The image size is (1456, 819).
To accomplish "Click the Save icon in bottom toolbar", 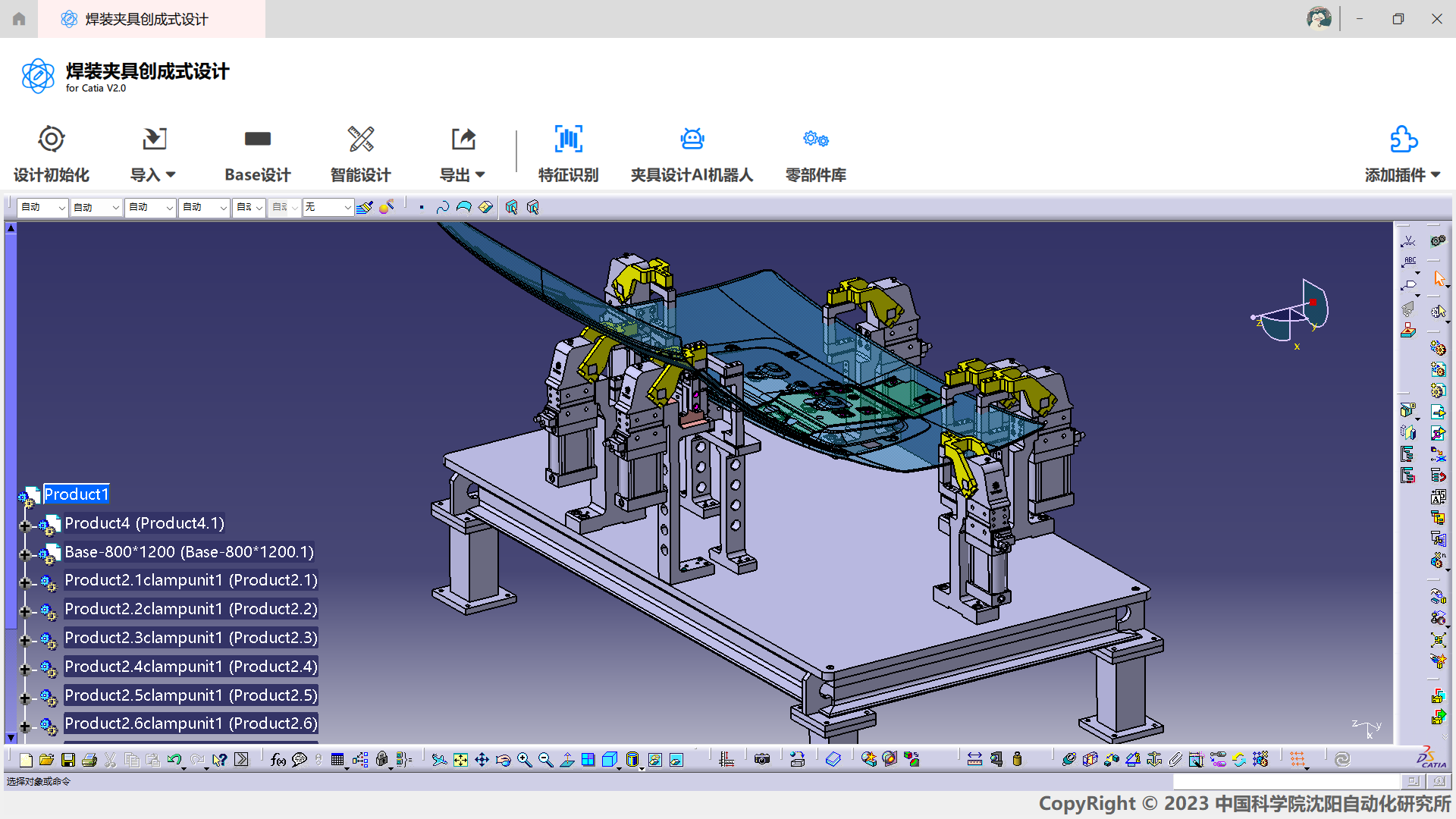I will click(68, 760).
